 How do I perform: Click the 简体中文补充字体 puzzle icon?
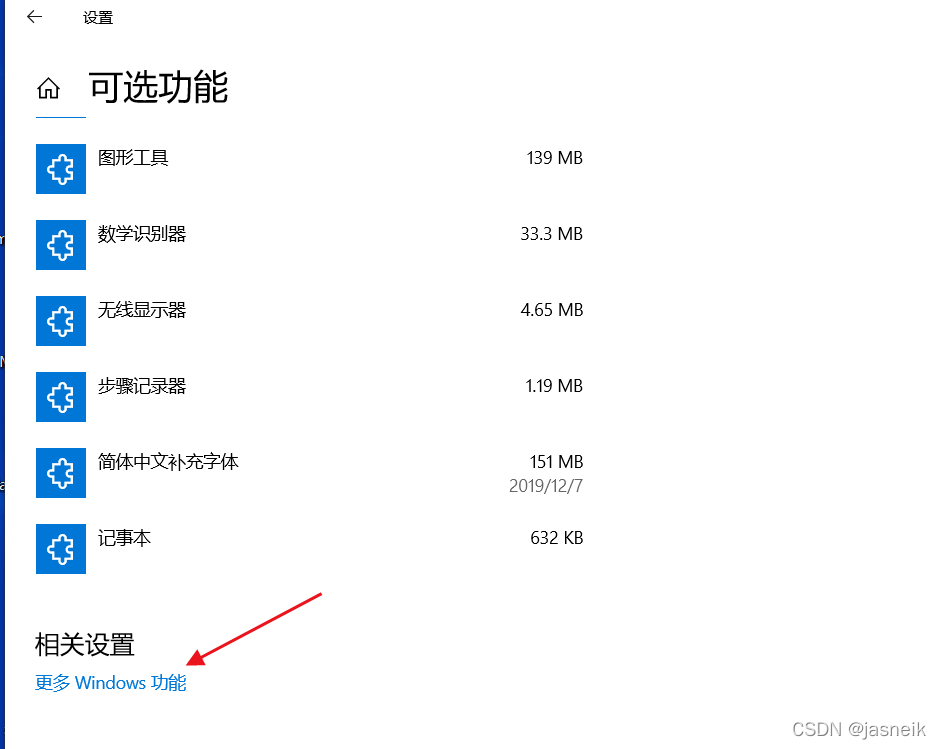point(60,473)
